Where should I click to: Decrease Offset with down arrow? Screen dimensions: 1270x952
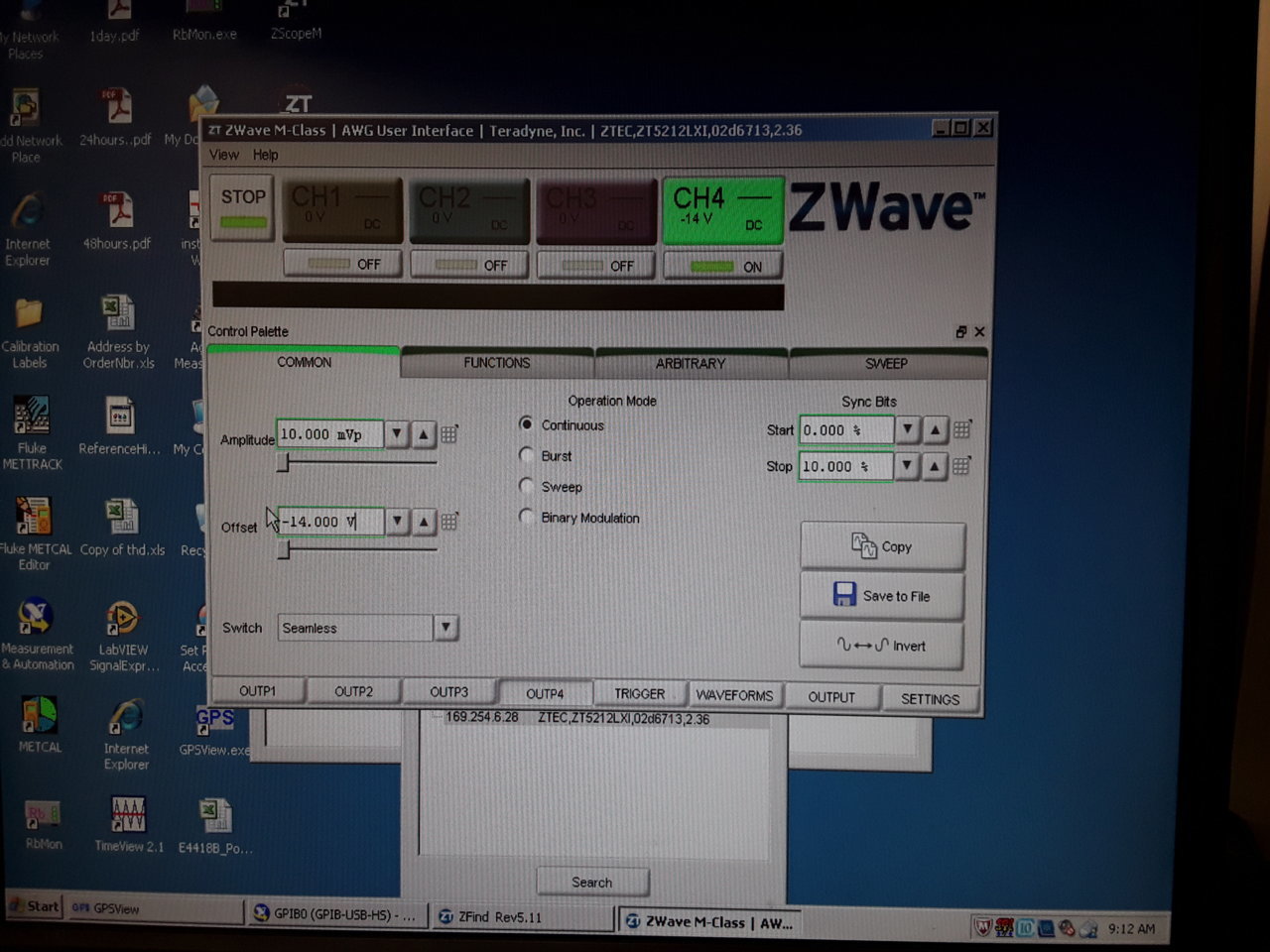coord(396,521)
